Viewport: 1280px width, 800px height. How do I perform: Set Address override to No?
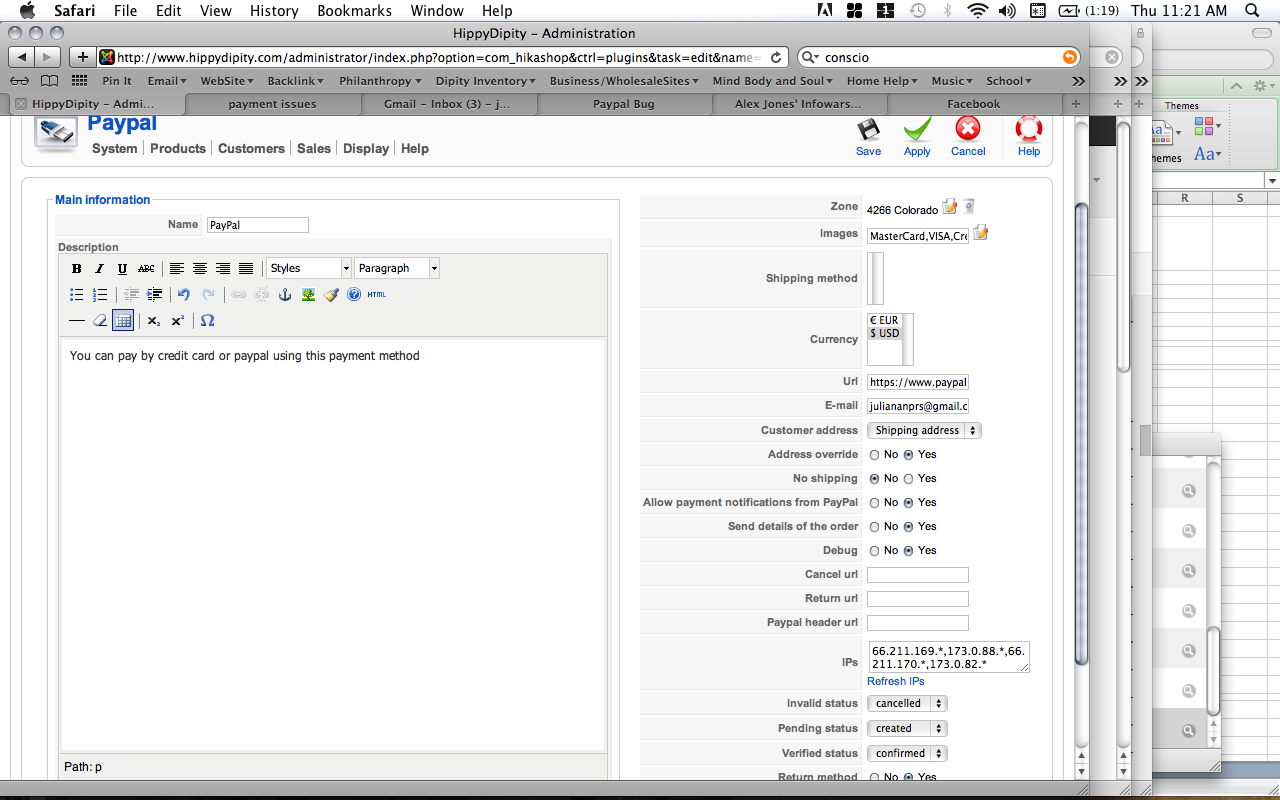875,455
